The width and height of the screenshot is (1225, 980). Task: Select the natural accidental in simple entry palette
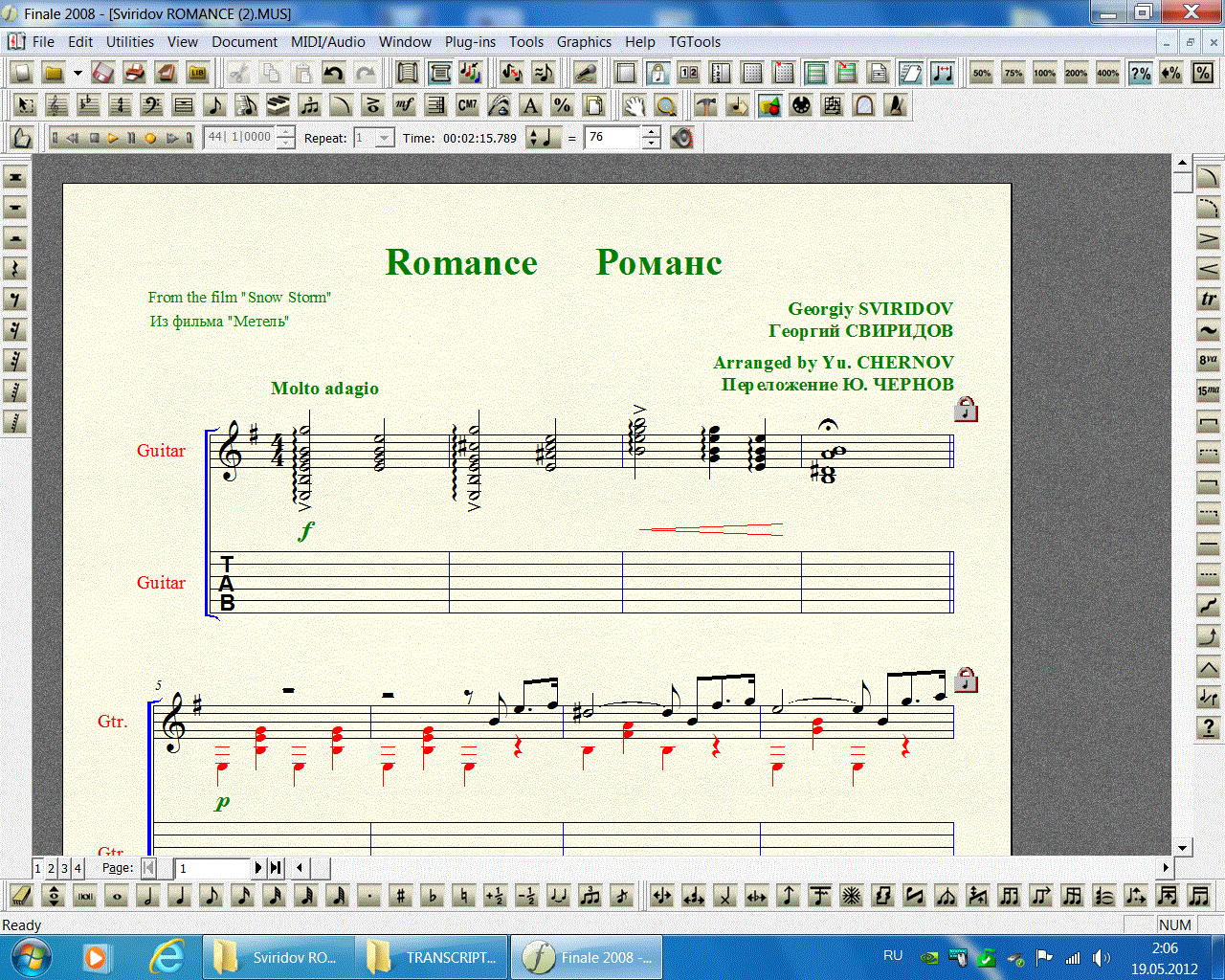click(x=464, y=896)
